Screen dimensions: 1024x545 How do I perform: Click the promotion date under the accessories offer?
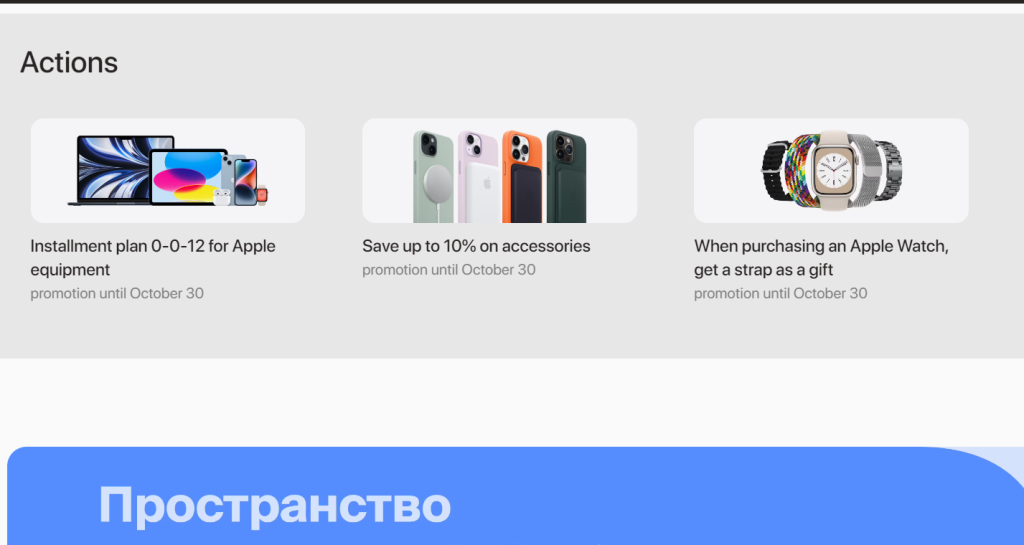449,270
